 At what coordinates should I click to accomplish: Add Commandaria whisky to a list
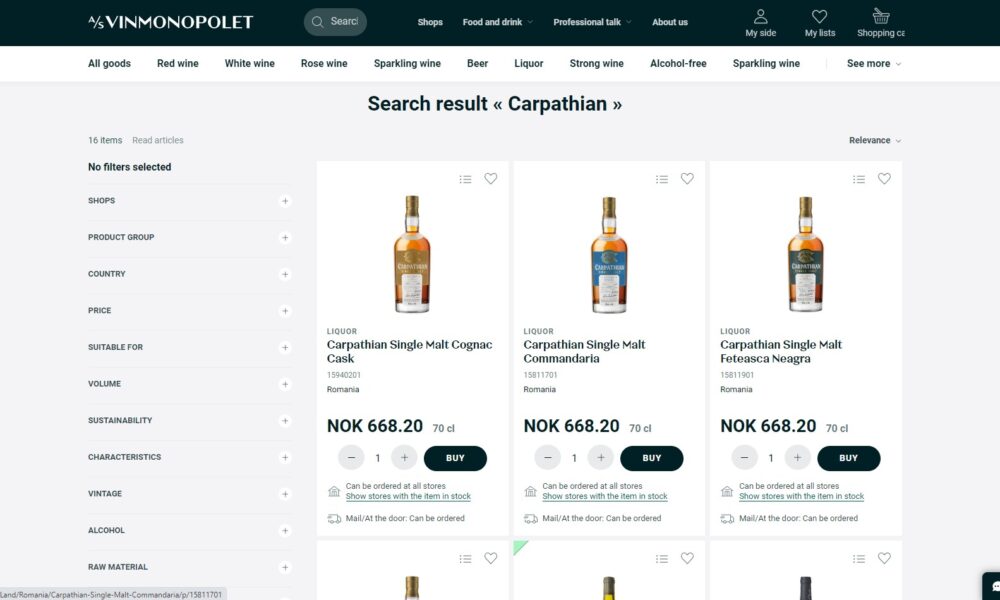662,179
